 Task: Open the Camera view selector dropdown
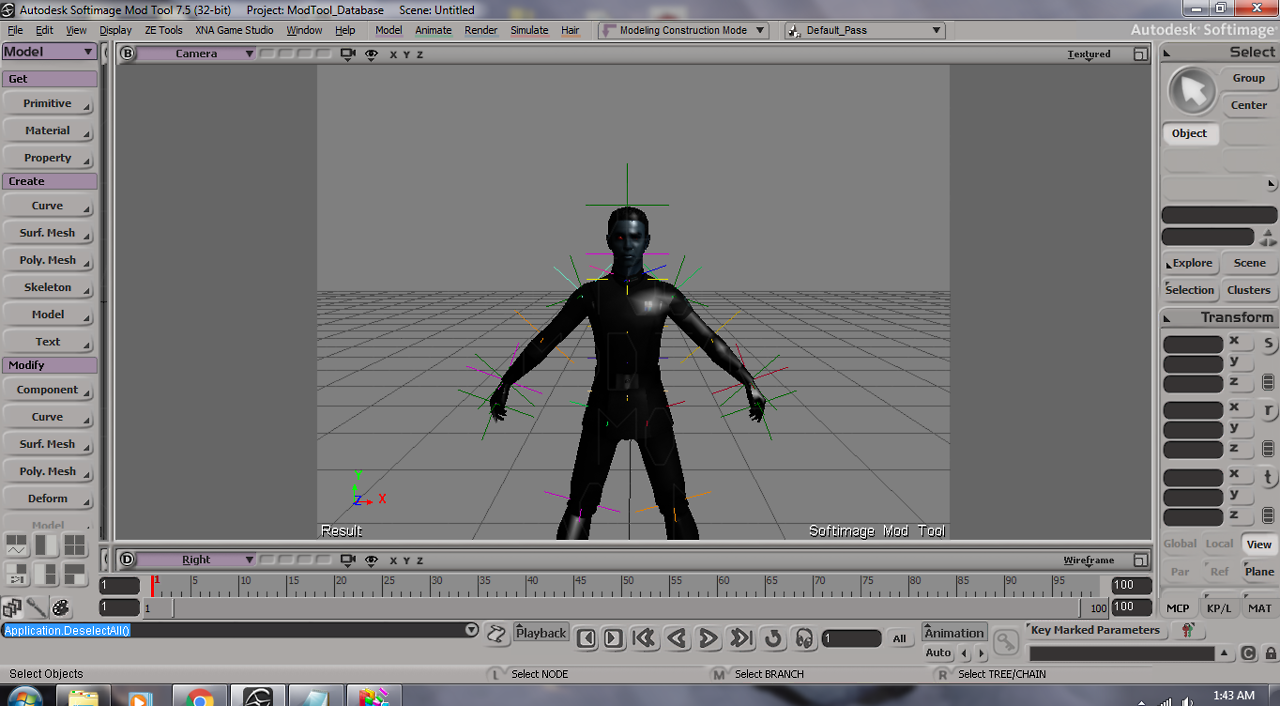196,54
